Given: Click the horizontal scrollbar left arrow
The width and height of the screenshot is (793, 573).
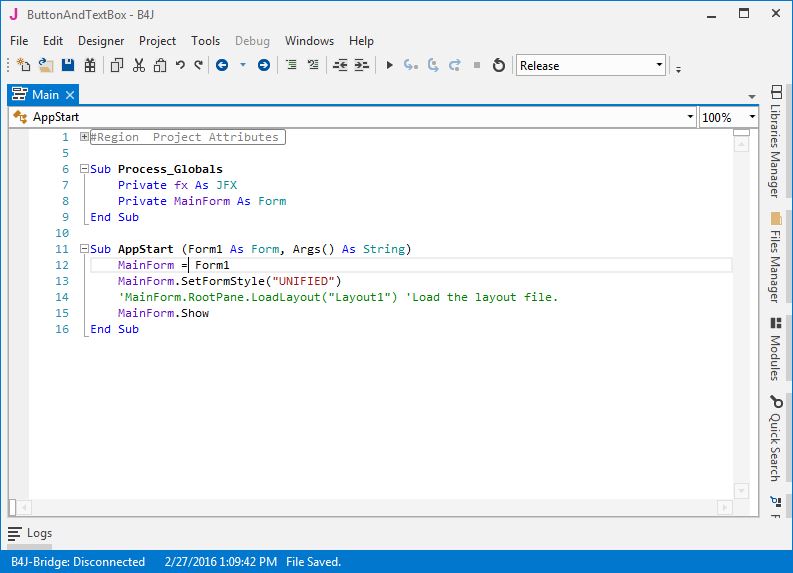Looking at the screenshot, I should point(24,507).
